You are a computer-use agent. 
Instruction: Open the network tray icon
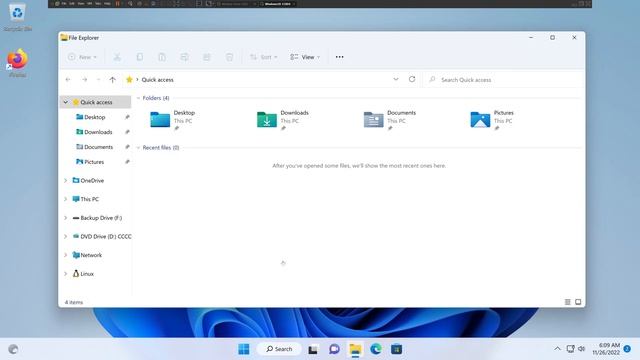571,349
